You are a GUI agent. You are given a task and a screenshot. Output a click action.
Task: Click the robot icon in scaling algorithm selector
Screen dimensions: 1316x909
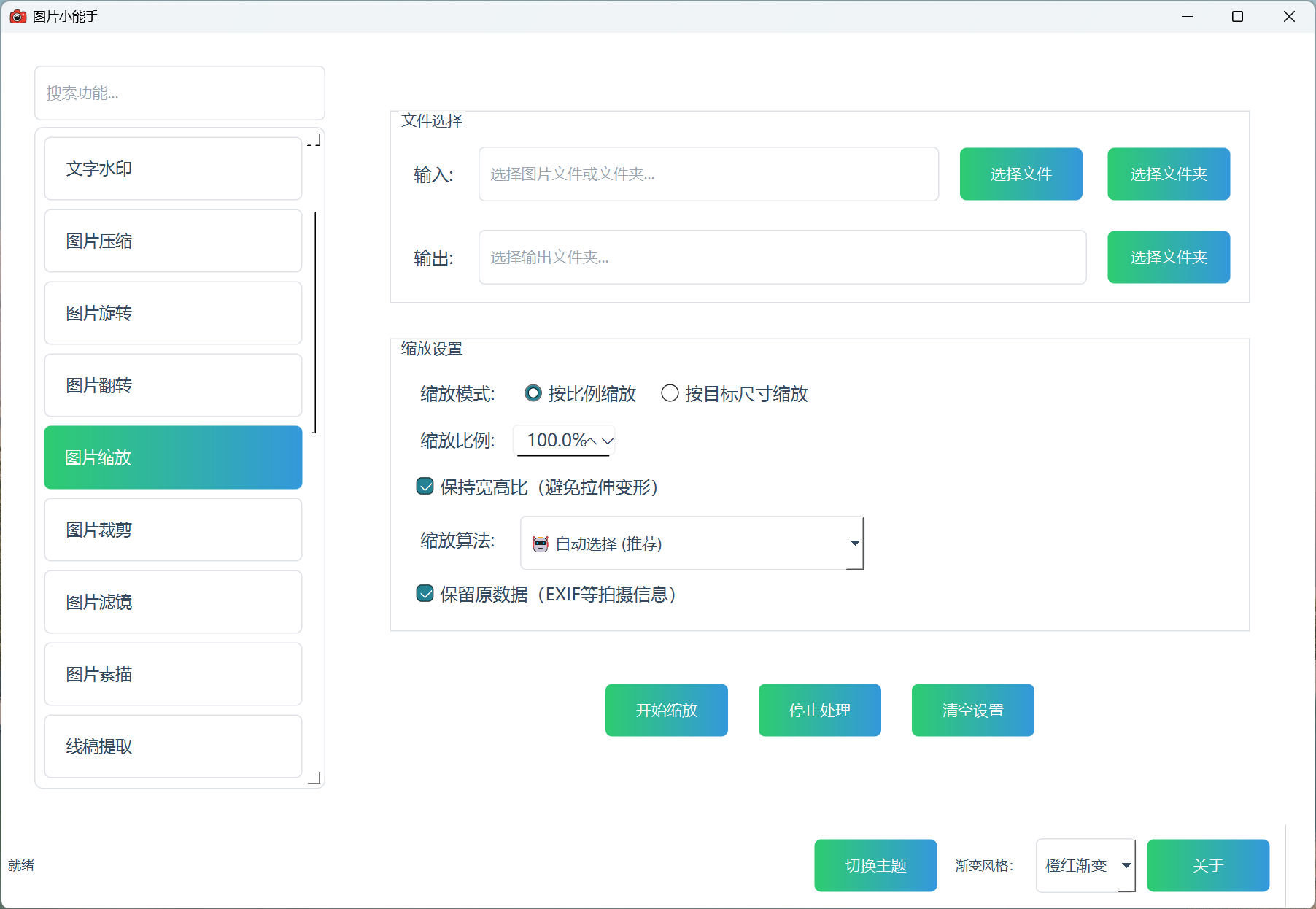click(x=539, y=544)
